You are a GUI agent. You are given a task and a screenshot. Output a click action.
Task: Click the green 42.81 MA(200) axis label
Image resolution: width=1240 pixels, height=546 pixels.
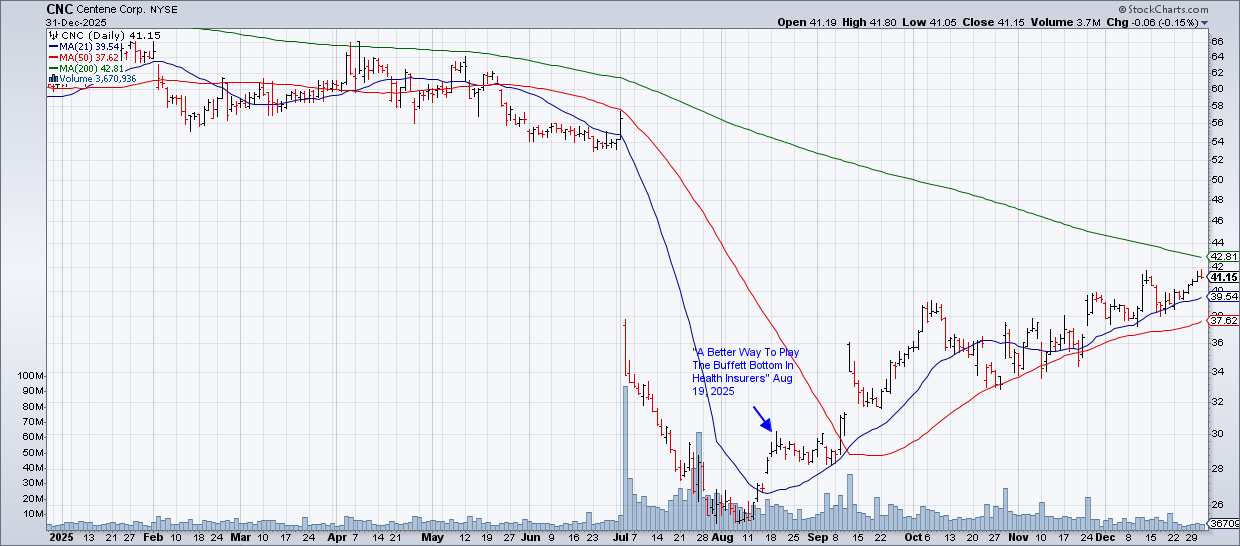point(1224,257)
